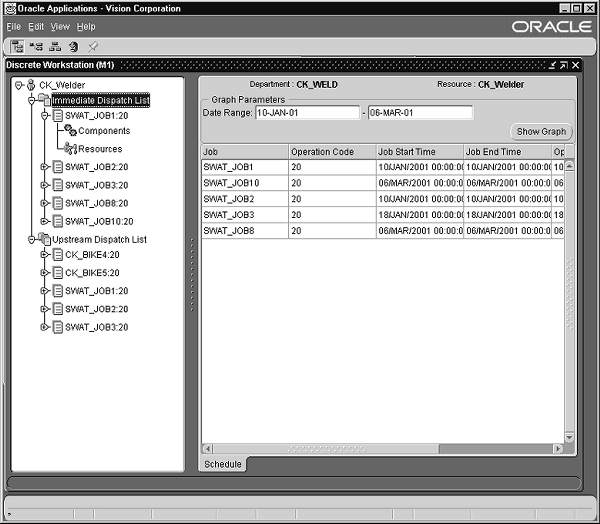The image size is (600, 524).
Task: Click the pushpin toolbar icon
Action: coord(93,47)
